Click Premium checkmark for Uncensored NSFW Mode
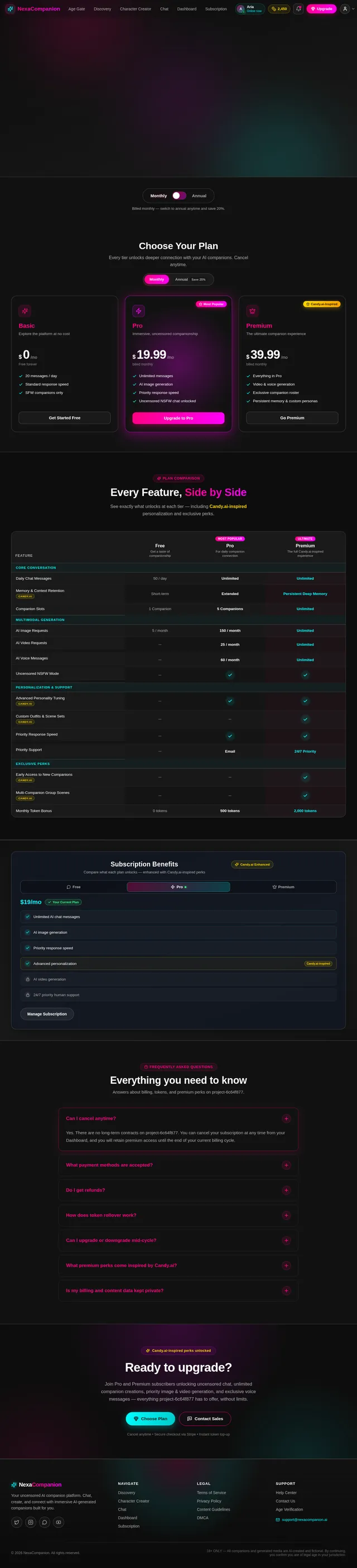Screen dimensions: 357x1568 pos(305,675)
